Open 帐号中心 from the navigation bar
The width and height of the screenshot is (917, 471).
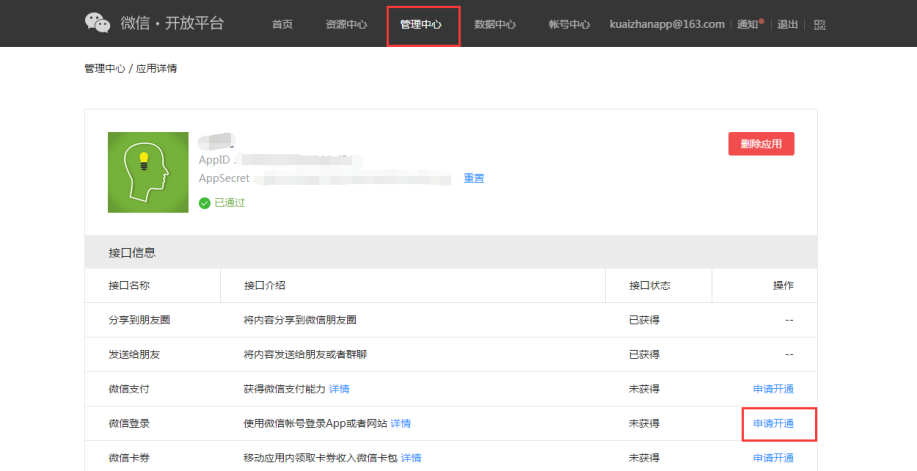pyautogui.click(x=569, y=25)
